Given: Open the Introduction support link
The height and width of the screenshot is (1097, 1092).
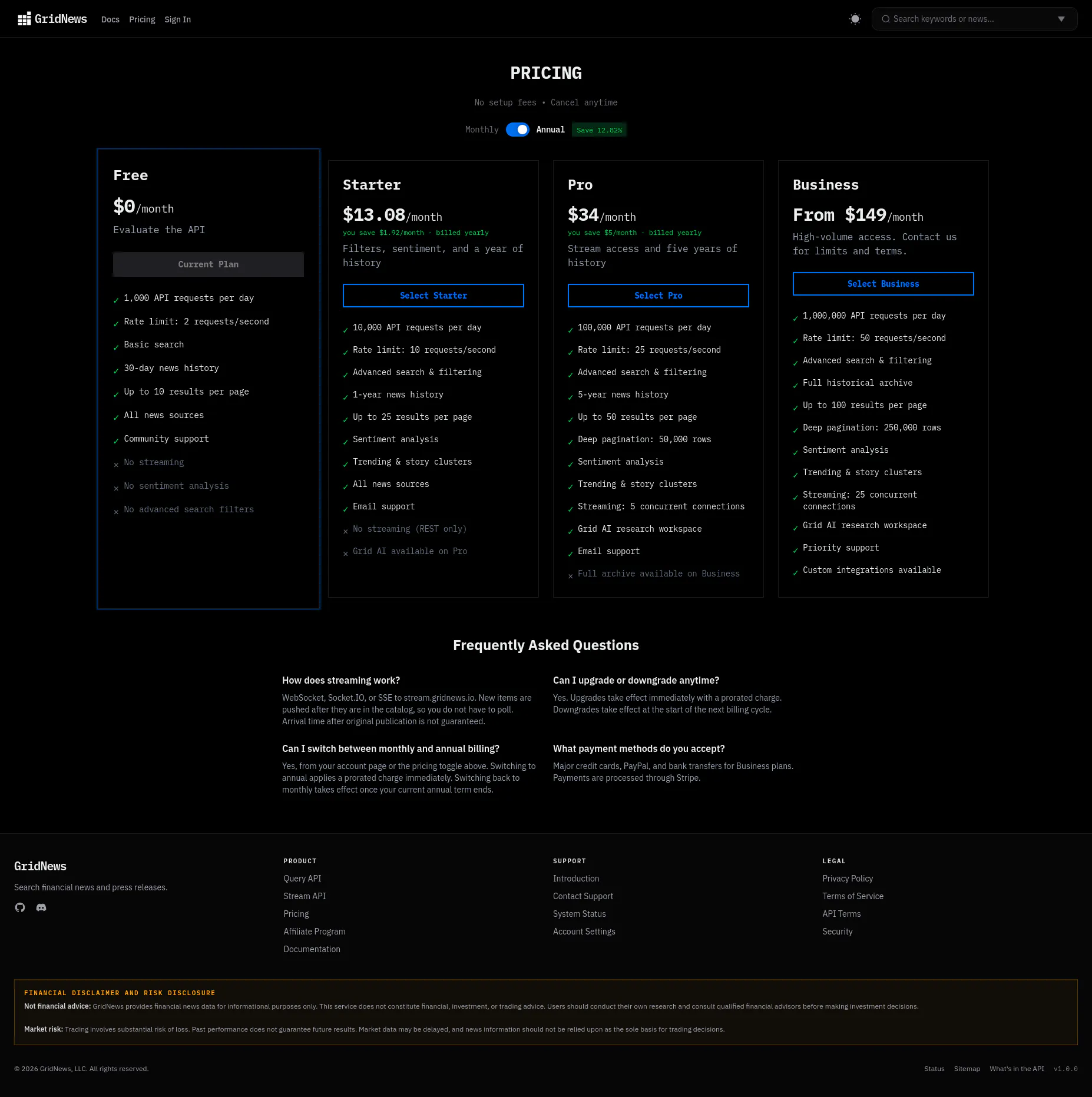Looking at the screenshot, I should coord(575,879).
